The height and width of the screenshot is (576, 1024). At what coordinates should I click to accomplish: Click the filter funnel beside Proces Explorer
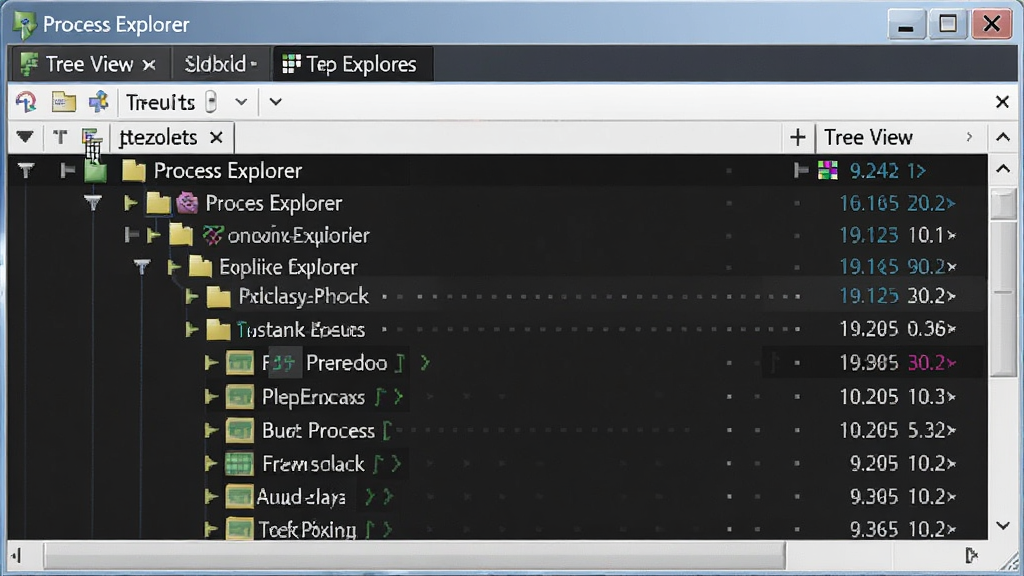pos(93,203)
